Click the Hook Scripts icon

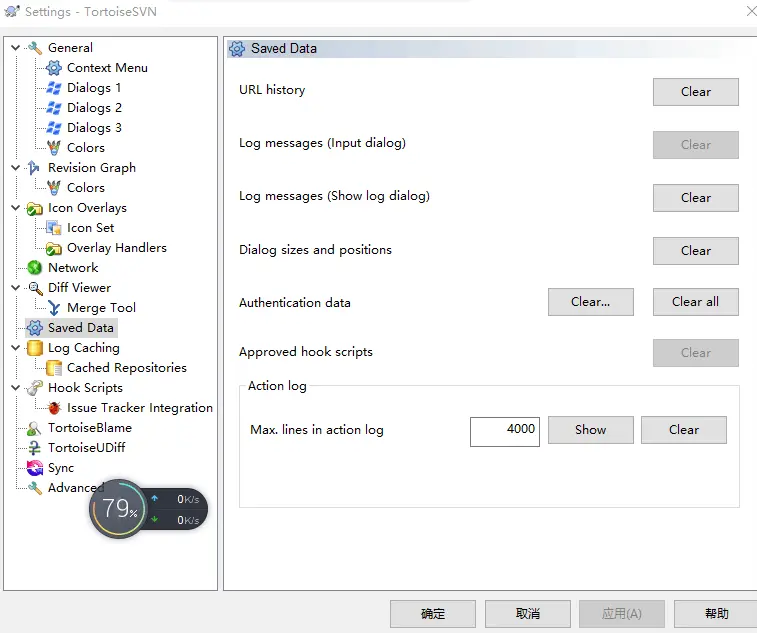(35, 388)
